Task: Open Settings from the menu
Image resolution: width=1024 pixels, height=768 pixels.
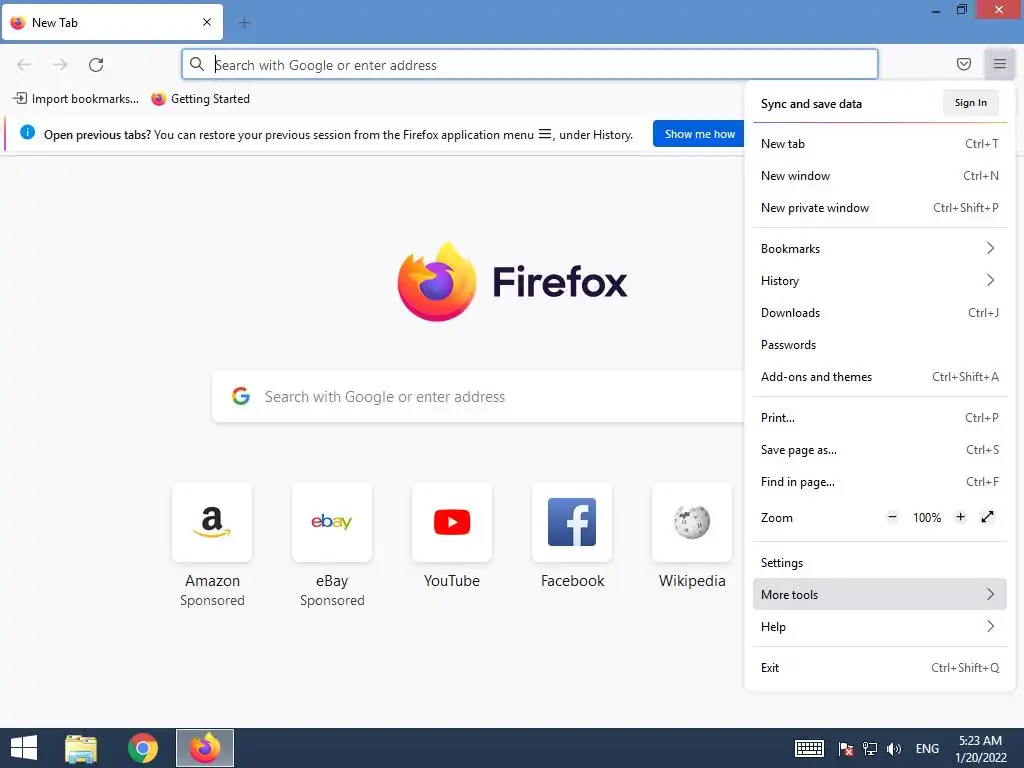Action: tap(880, 562)
